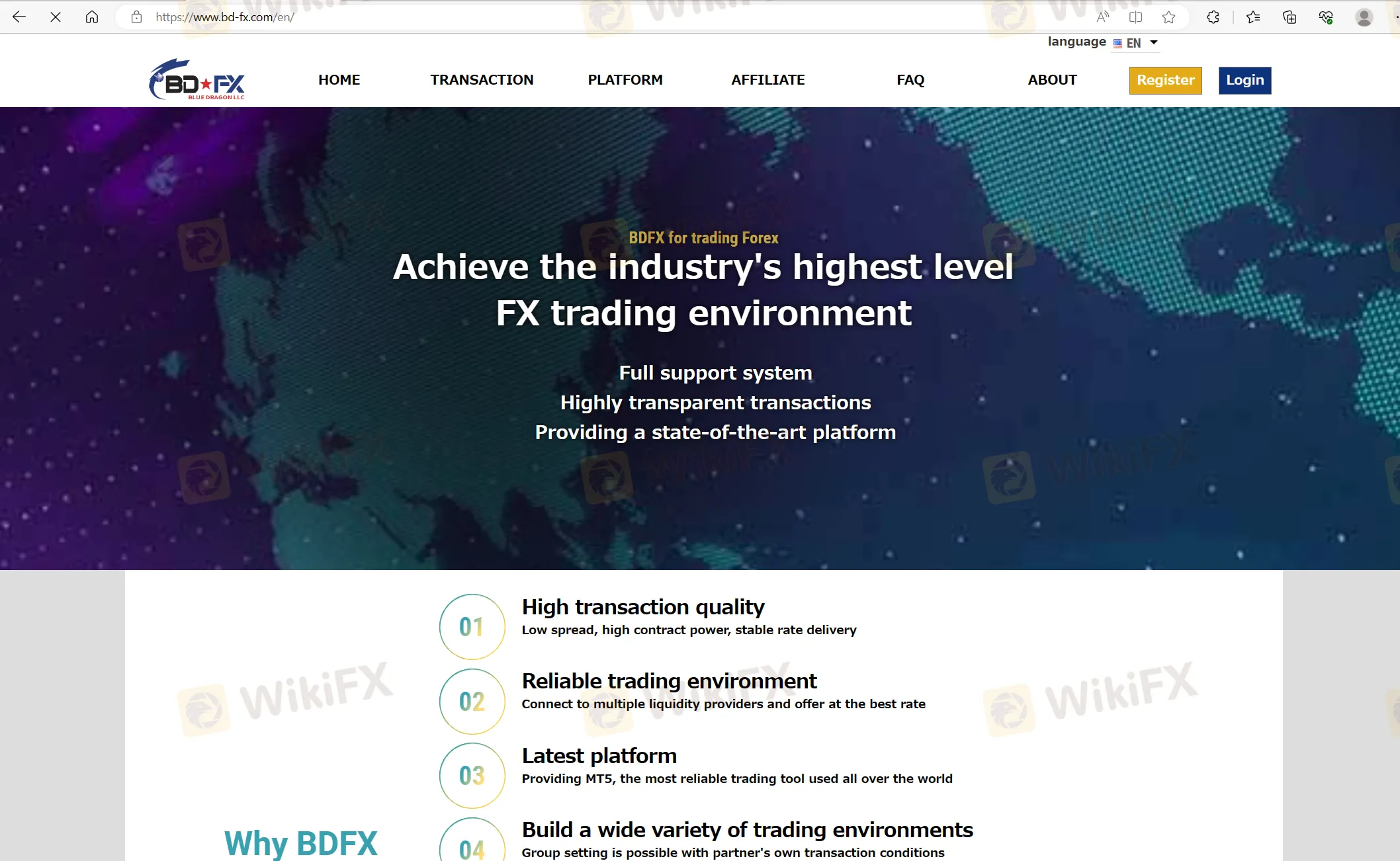Expand the TRANSACTION menu
The width and height of the screenshot is (1400, 861).
tap(482, 79)
